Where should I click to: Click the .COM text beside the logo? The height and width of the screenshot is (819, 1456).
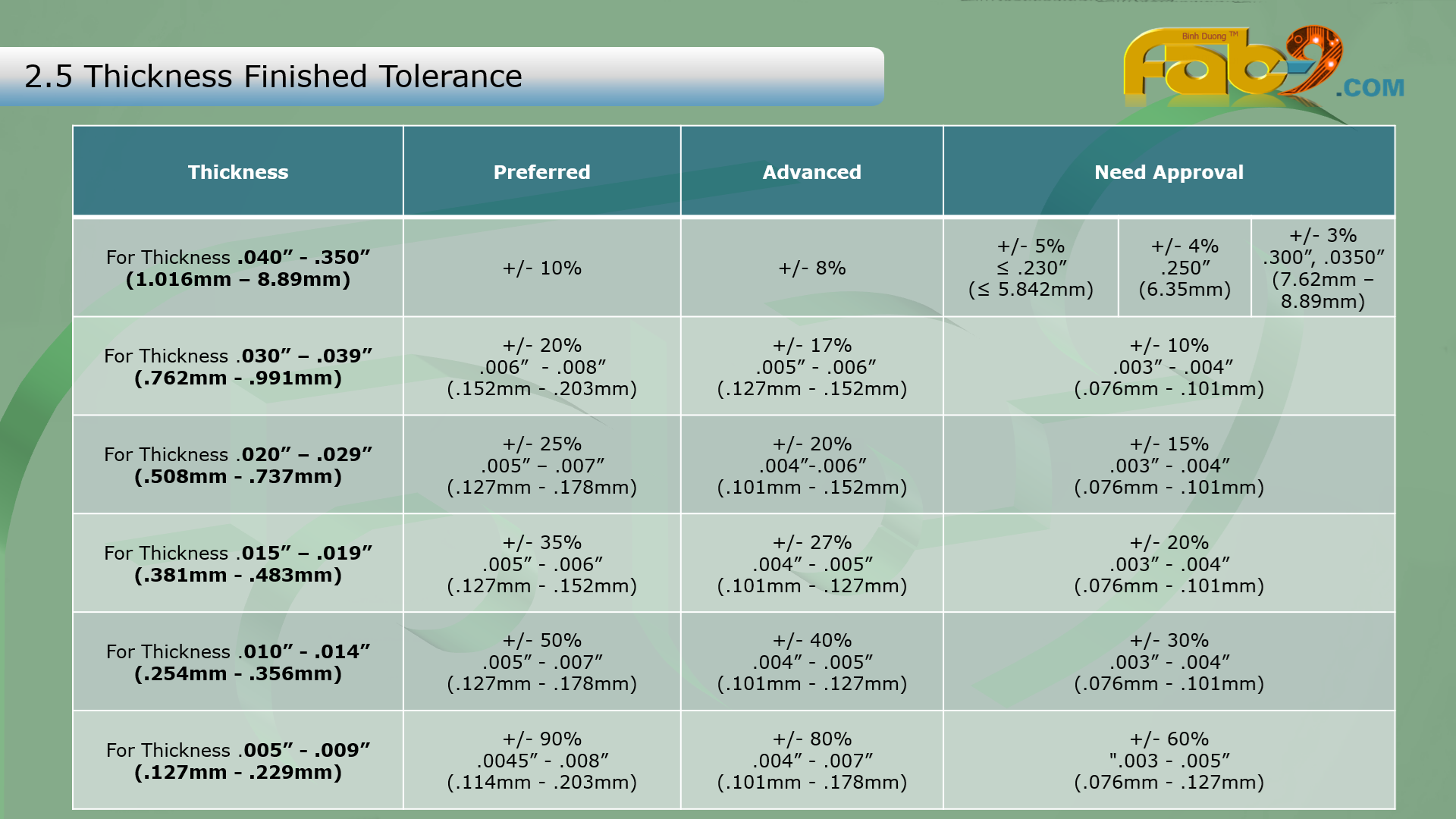(1370, 88)
